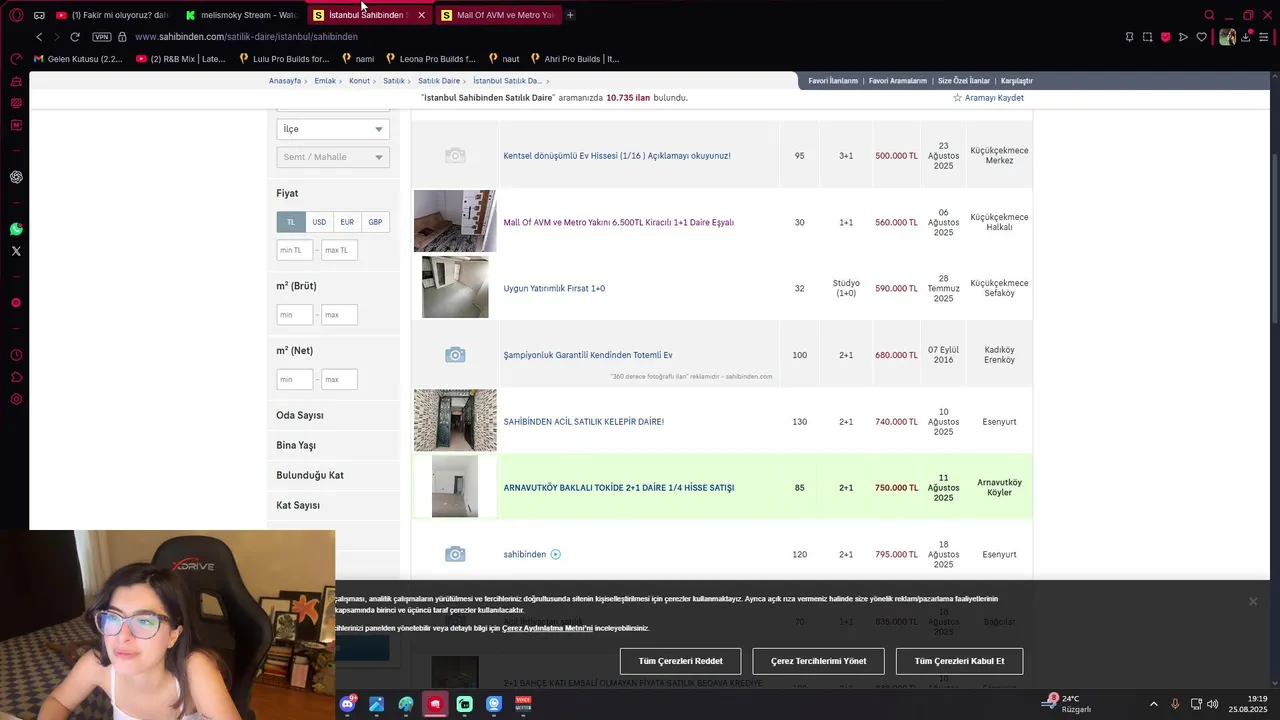Select GBP currency toggle
Image resolution: width=1280 pixels, height=720 pixels.
coord(375,222)
